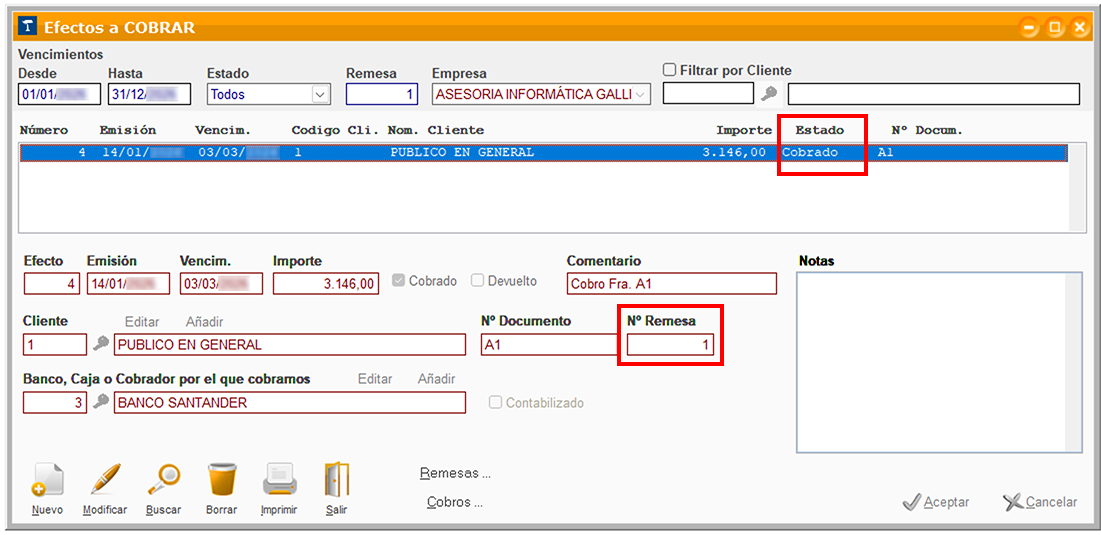Click inside the Notas text area
The height and width of the screenshot is (535, 1101).
939,362
